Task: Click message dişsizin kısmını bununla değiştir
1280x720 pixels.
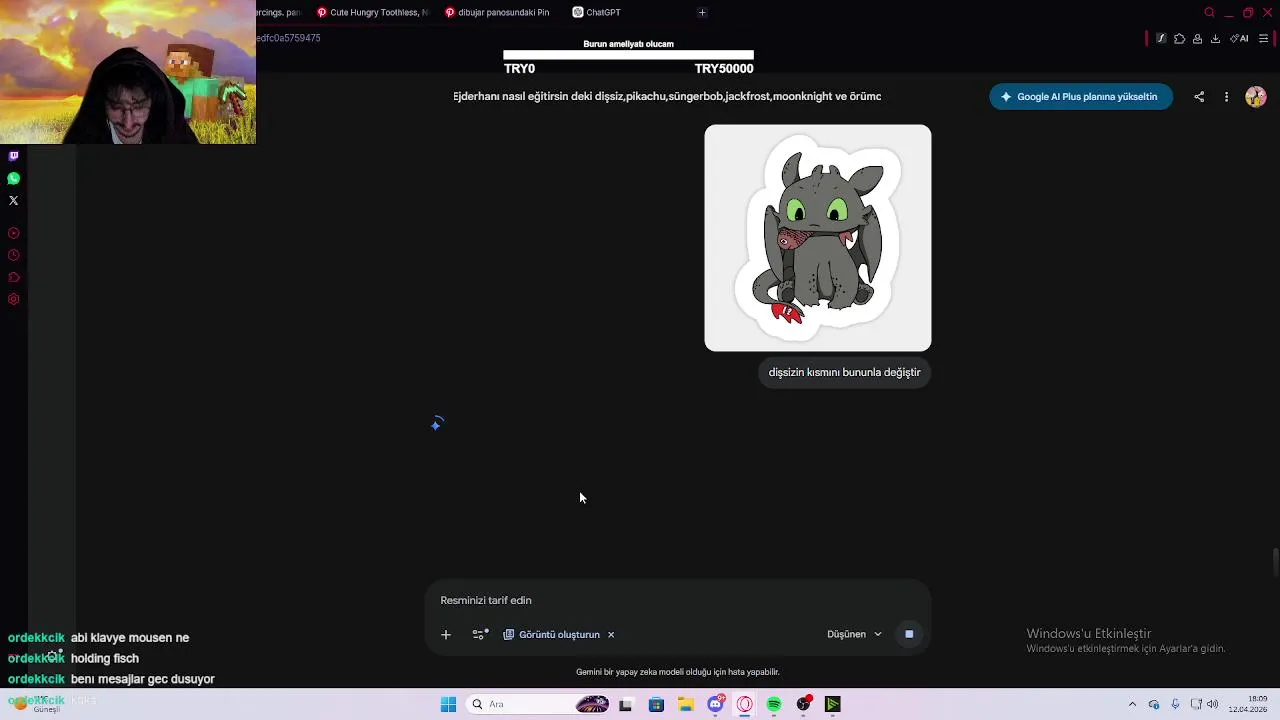Action: point(845,372)
